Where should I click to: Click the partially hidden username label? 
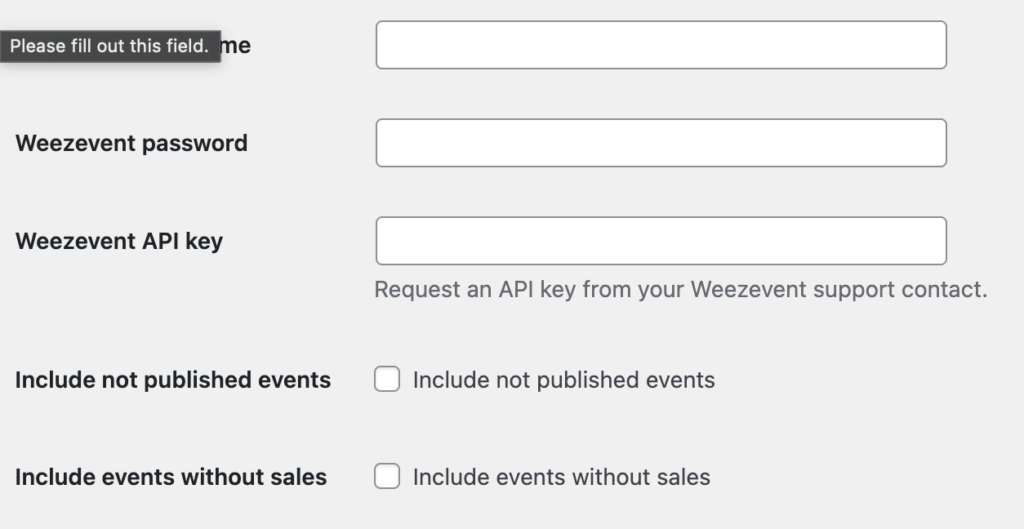[237, 46]
